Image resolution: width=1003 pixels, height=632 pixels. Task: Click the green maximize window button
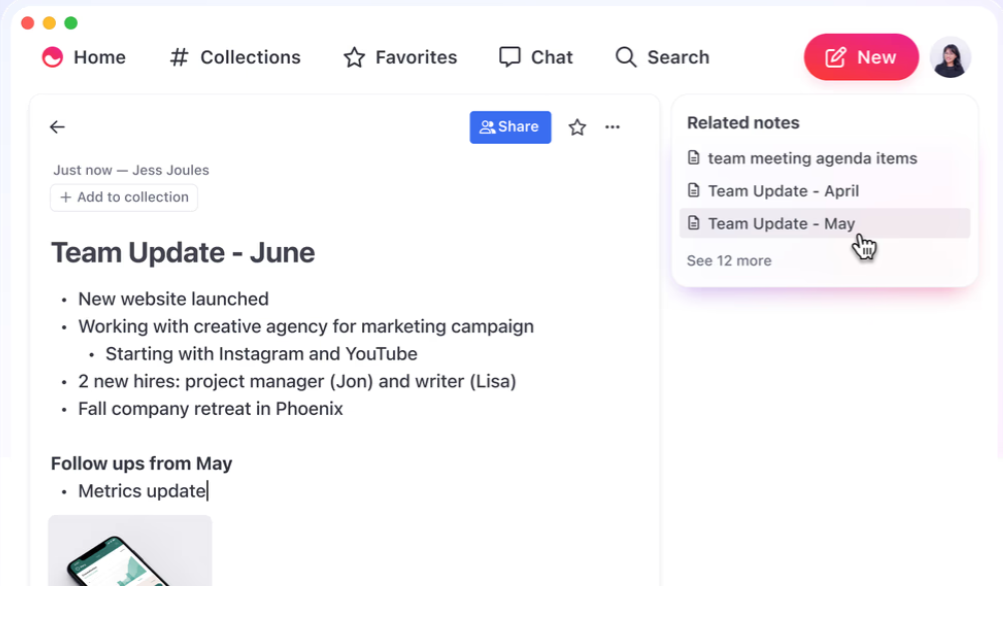click(x=71, y=23)
